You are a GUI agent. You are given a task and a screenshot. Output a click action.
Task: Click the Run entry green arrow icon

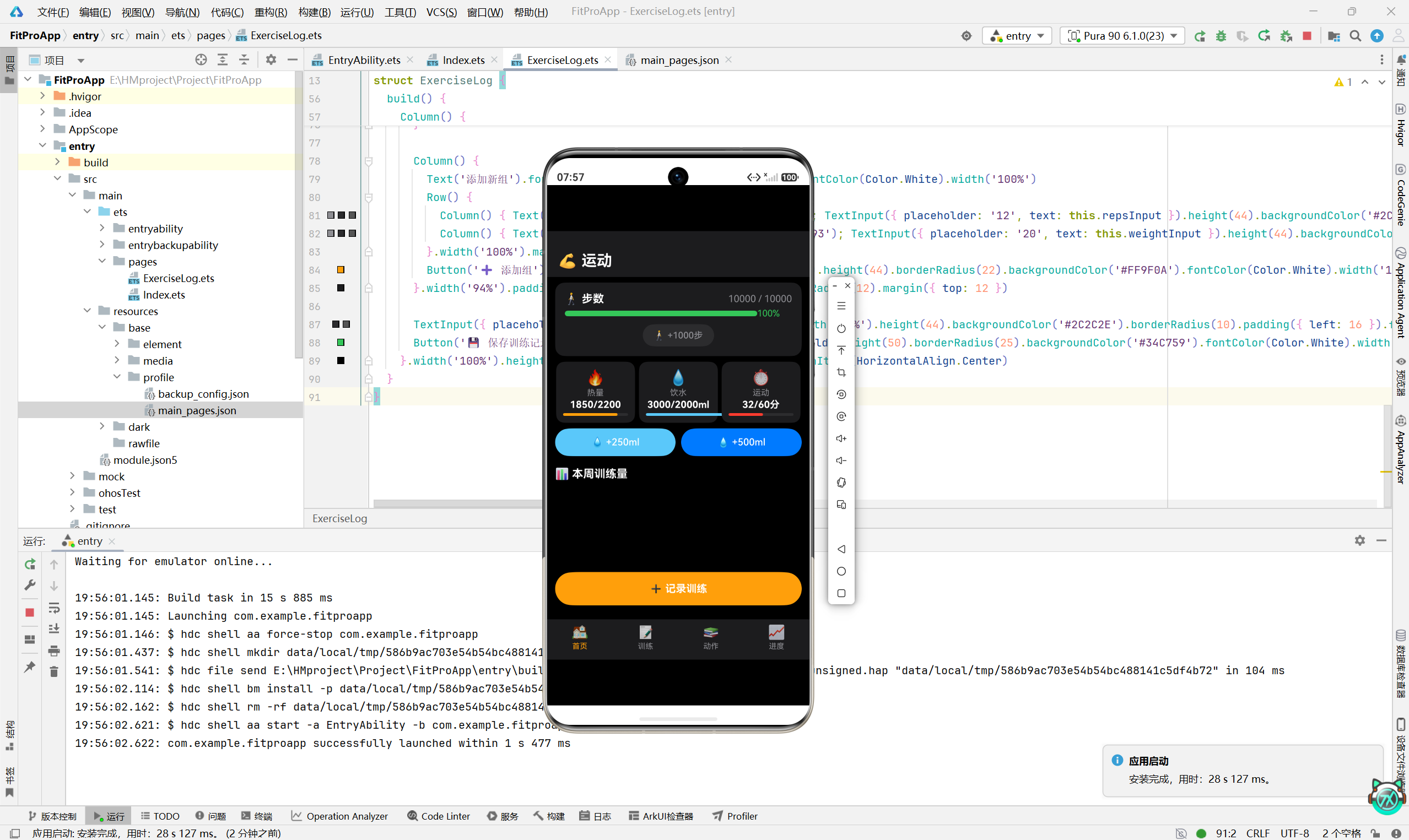click(1199, 36)
